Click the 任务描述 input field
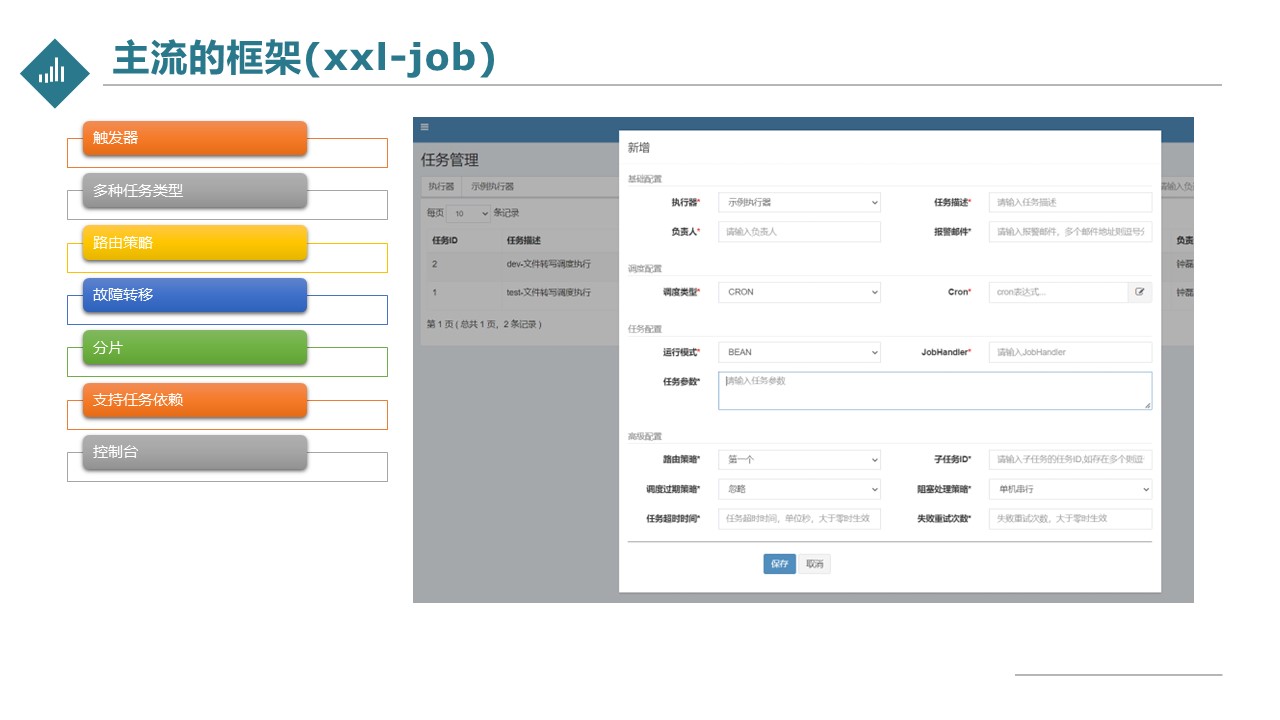The image size is (1280, 720). click(1070, 202)
